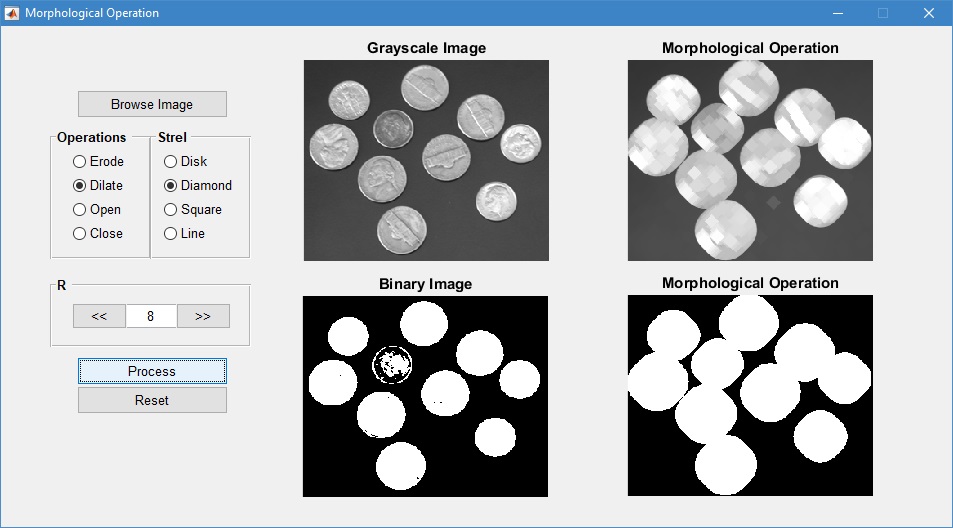Reset the application with Reset button
Viewport: 953px width, 528px height.
pyautogui.click(x=152, y=400)
